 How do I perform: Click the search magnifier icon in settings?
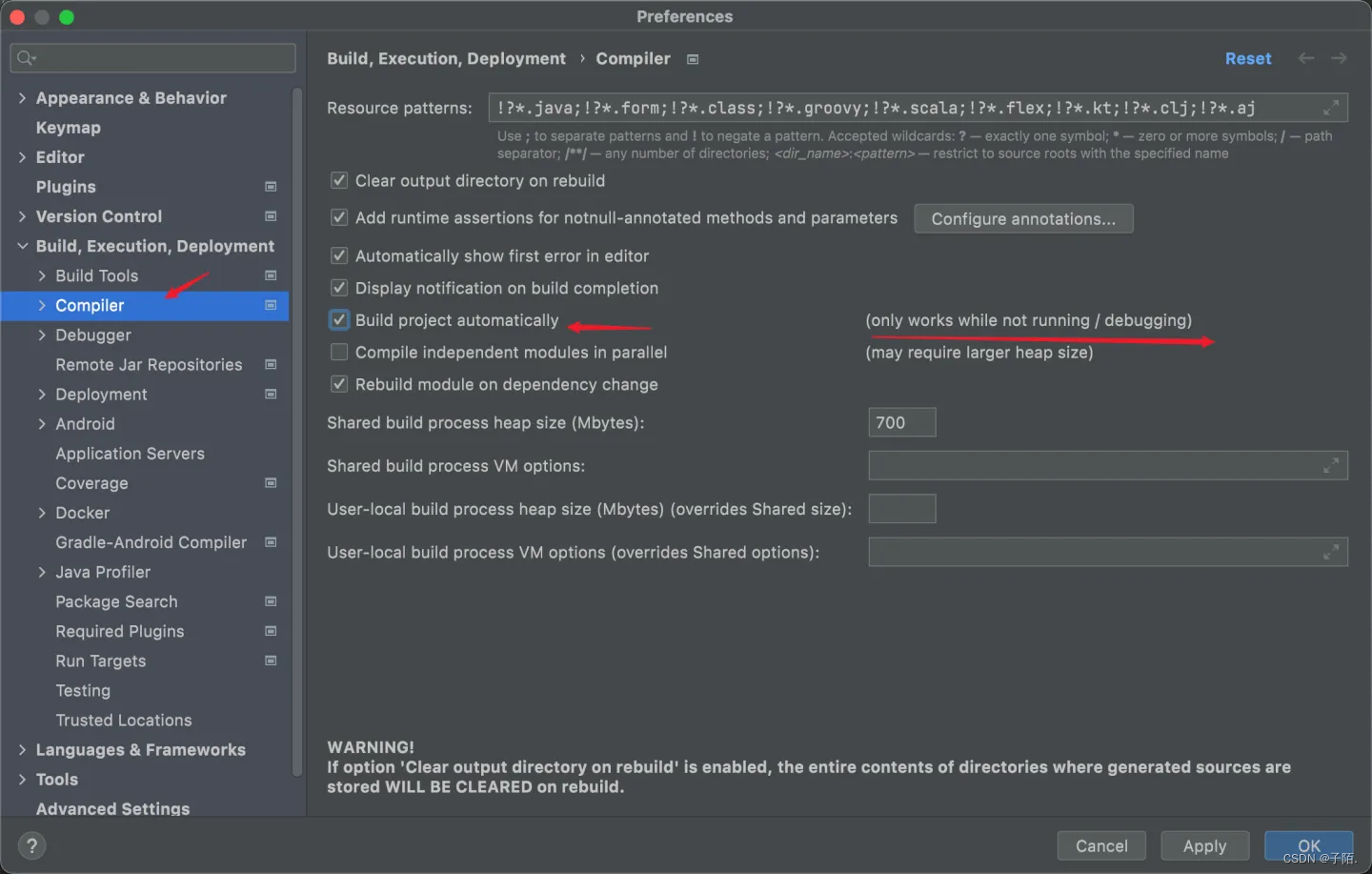click(x=26, y=58)
